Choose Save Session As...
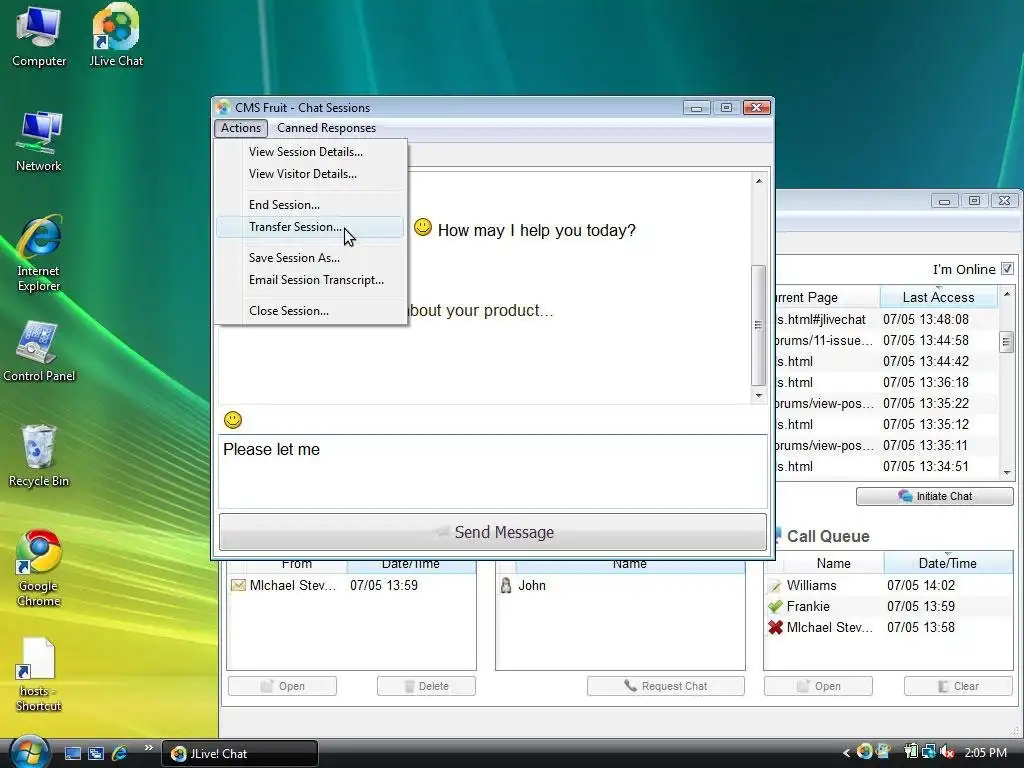The height and width of the screenshot is (768, 1024). pyautogui.click(x=294, y=257)
